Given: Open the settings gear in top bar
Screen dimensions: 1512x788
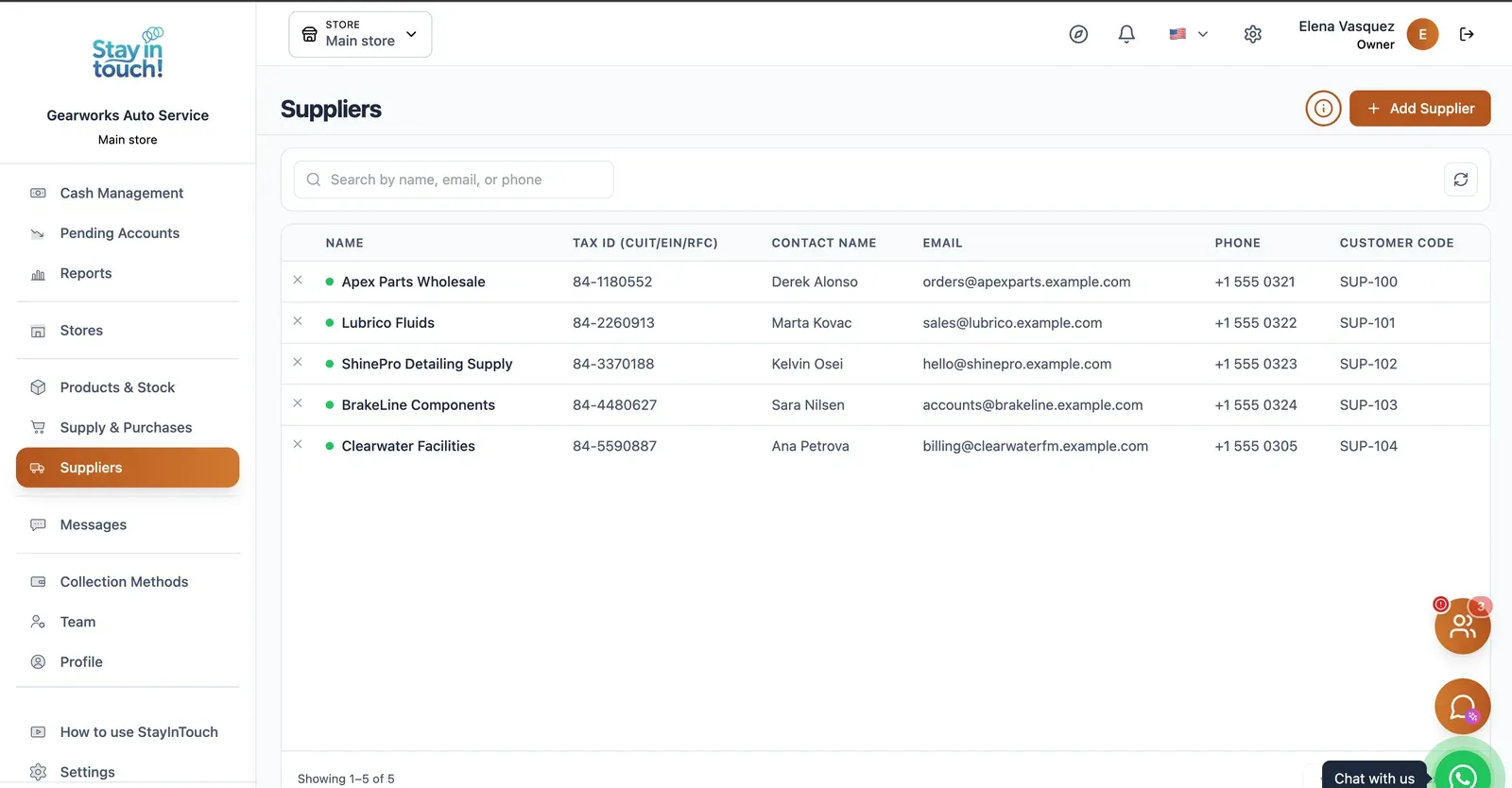Looking at the screenshot, I should coord(1253,34).
